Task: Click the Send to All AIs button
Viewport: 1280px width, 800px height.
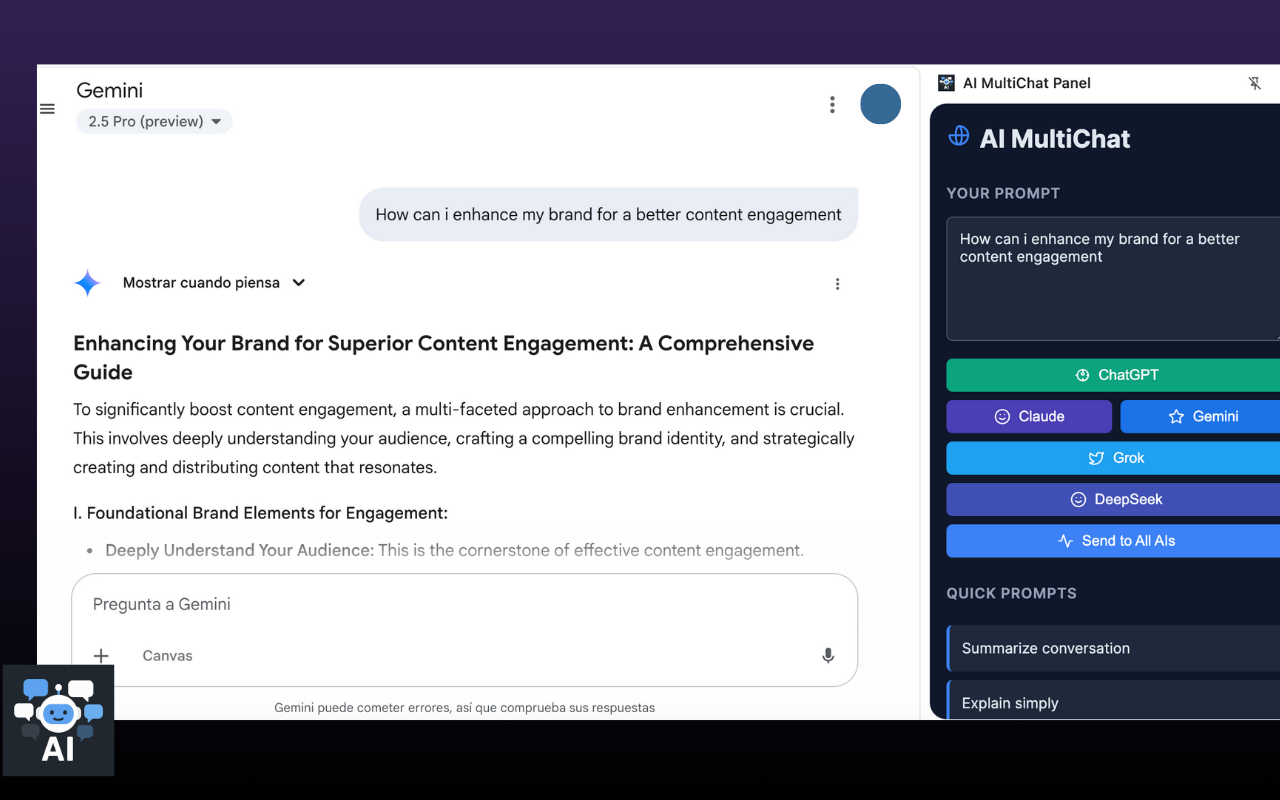Action: pyautogui.click(x=1113, y=541)
